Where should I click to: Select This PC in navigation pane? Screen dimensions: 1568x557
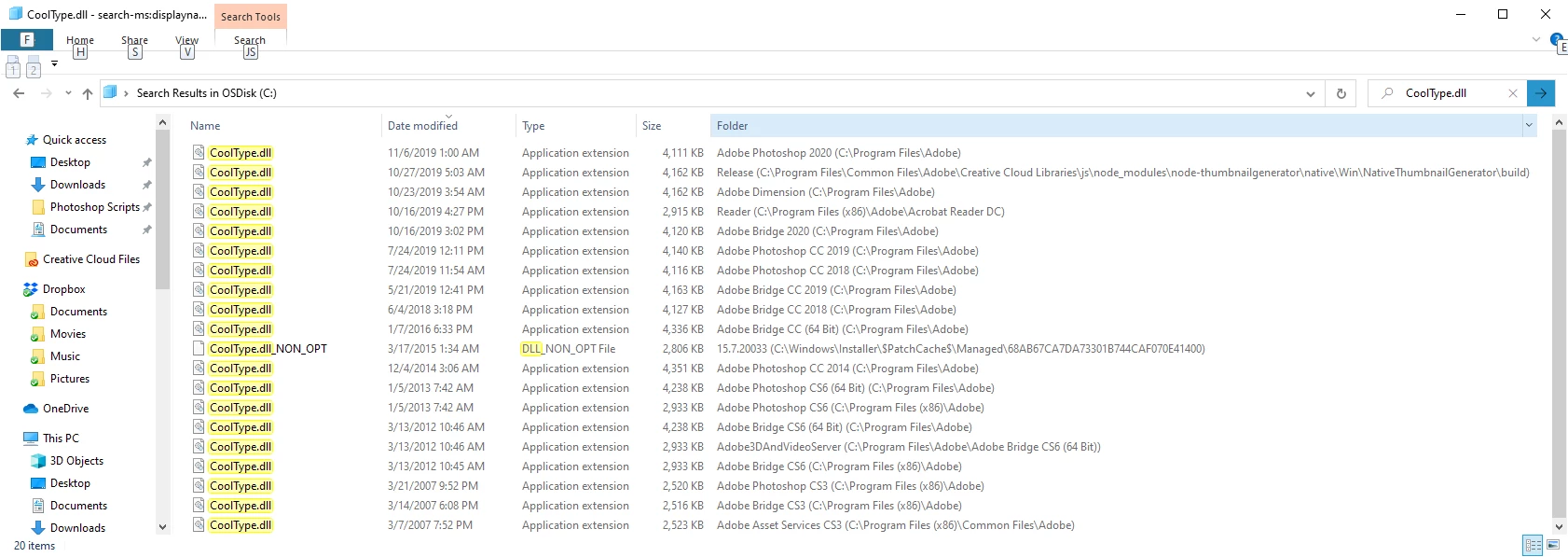coord(61,439)
